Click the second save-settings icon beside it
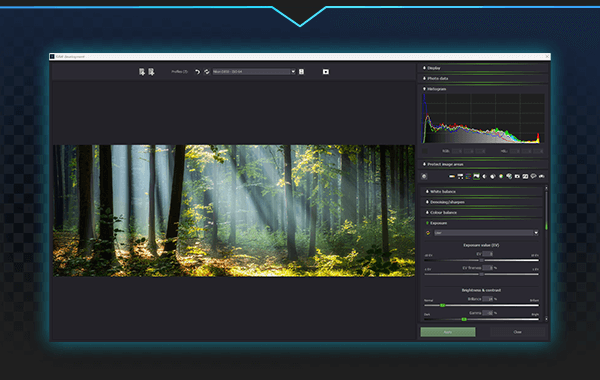The image size is (600, 380). point(151,72)
